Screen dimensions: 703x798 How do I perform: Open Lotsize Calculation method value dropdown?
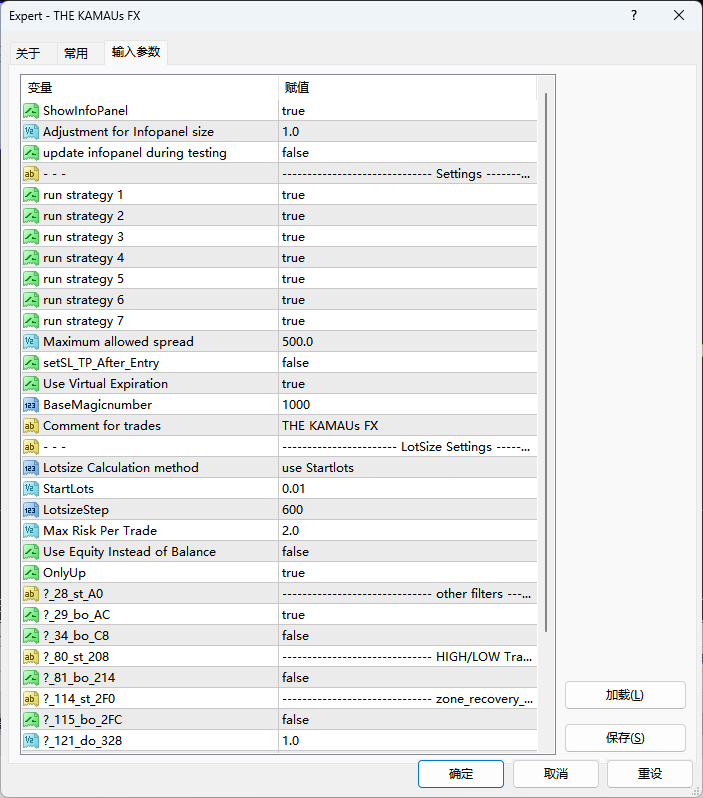(x=407, y=468)
